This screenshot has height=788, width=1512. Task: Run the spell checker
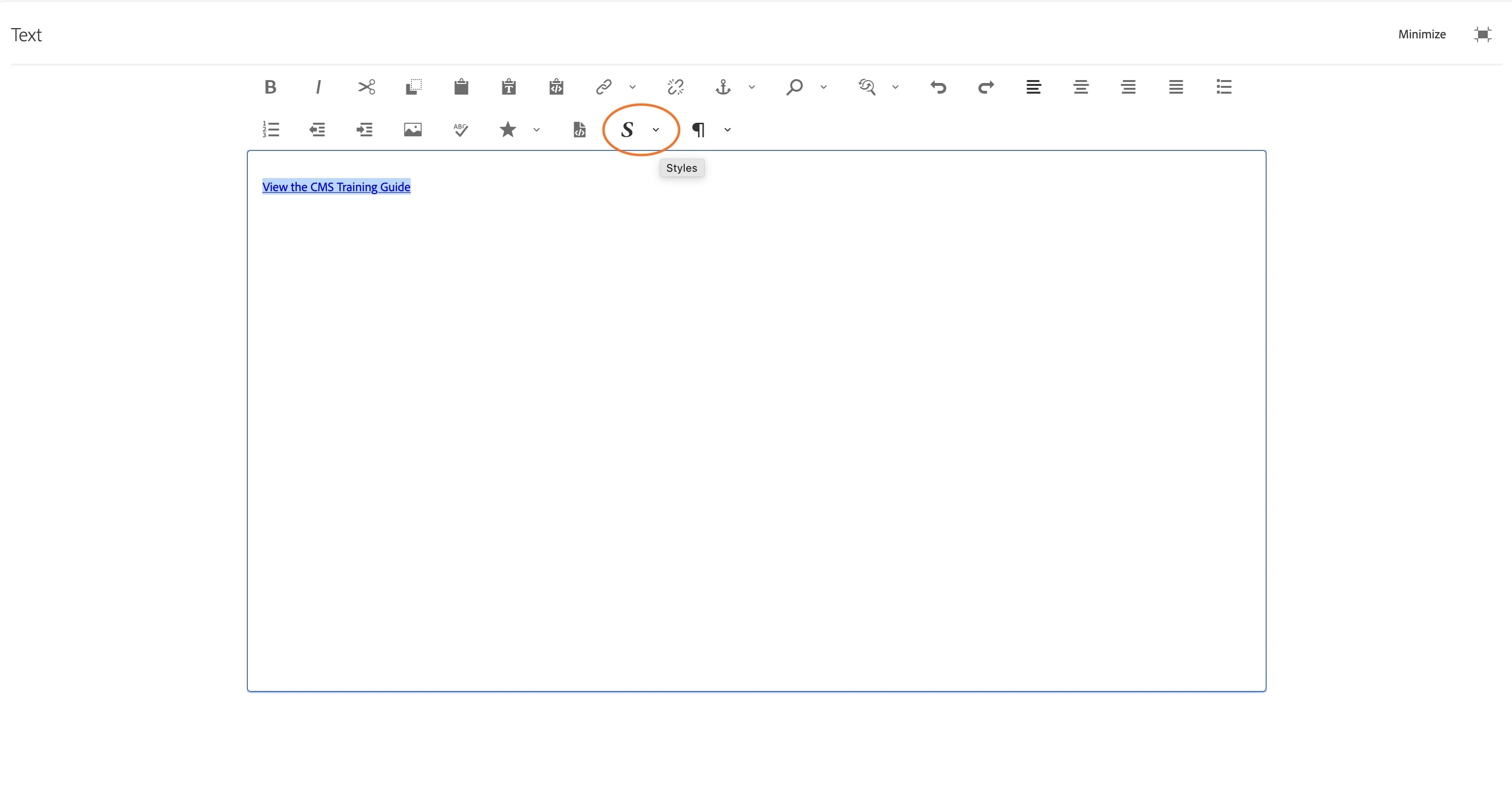click(461, 129)
